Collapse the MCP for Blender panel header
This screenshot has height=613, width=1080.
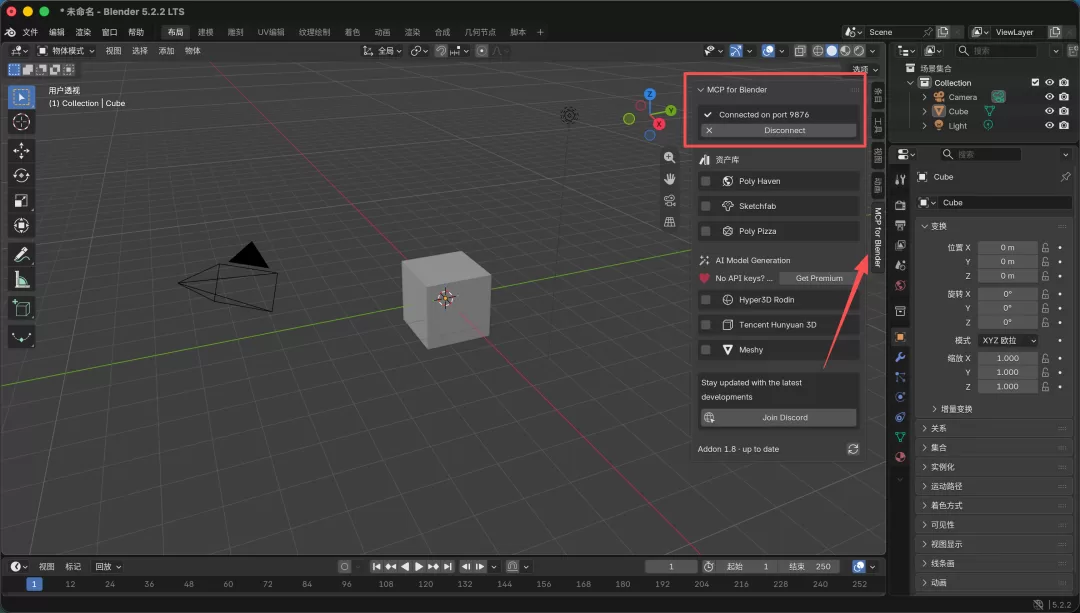coord(778,90)
